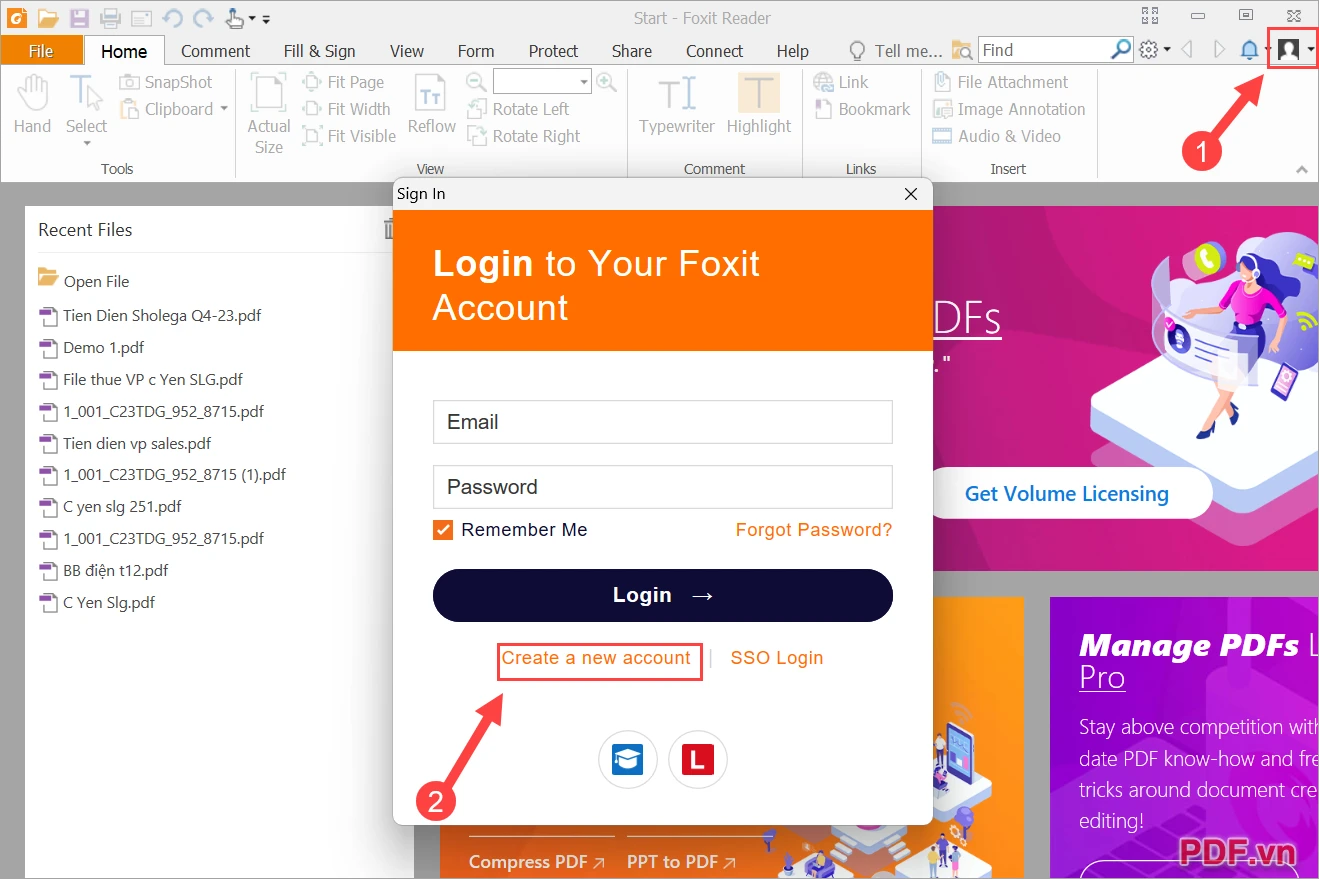
Task: Switch to the Share tab
Action: click(631, 51)
